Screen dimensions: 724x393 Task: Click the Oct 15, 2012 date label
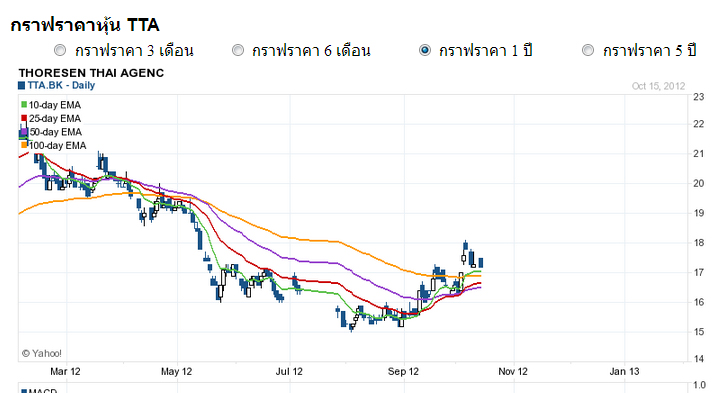[658, 86]
